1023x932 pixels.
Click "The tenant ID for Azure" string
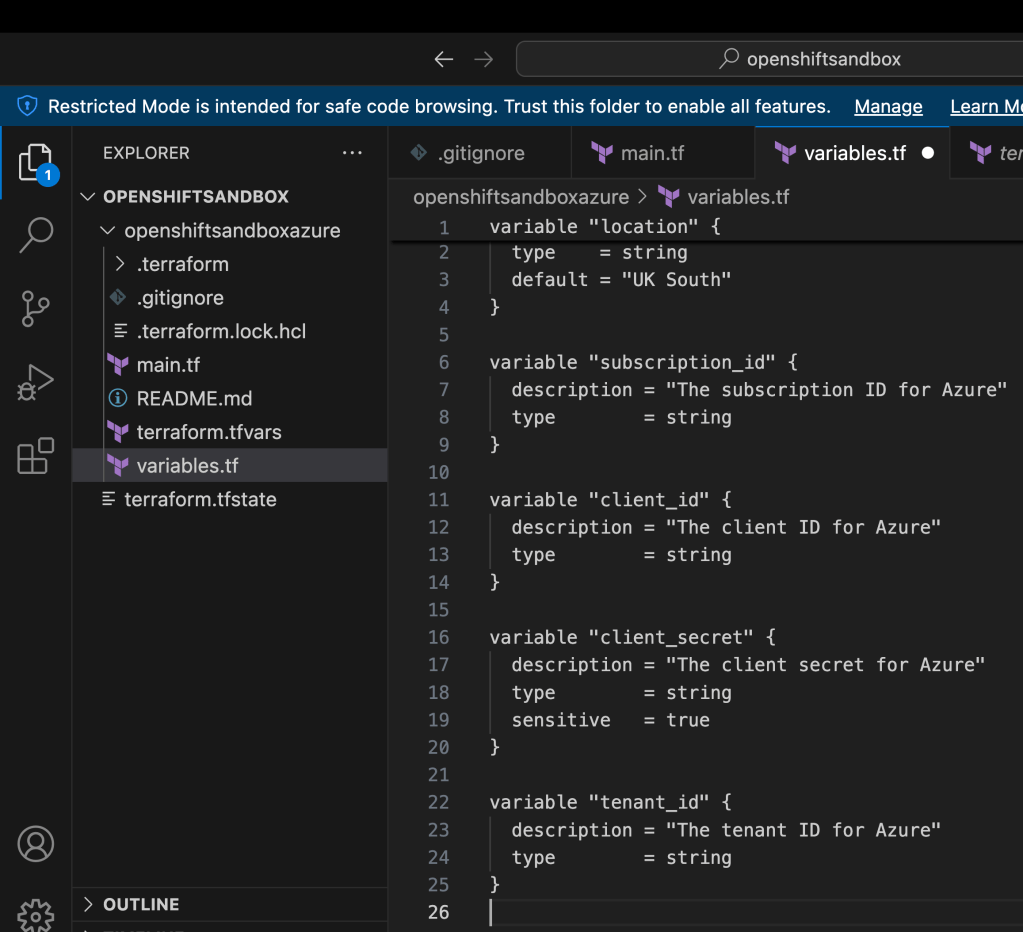tap(803, 830)
